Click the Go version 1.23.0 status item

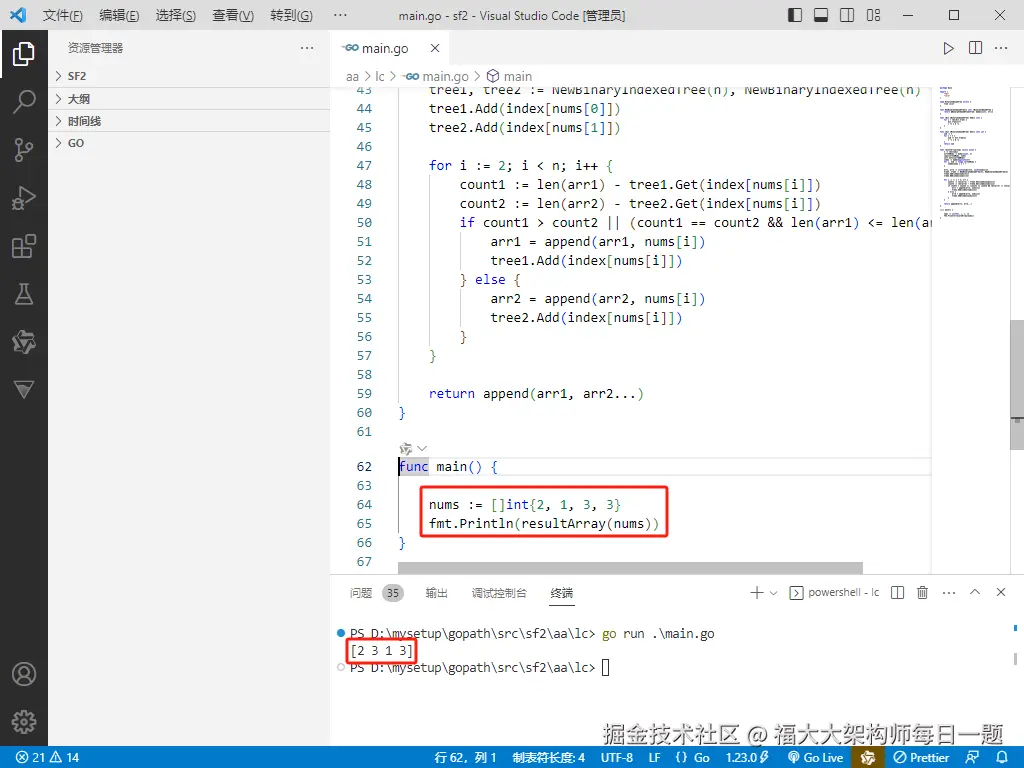[x=747, y=757]
